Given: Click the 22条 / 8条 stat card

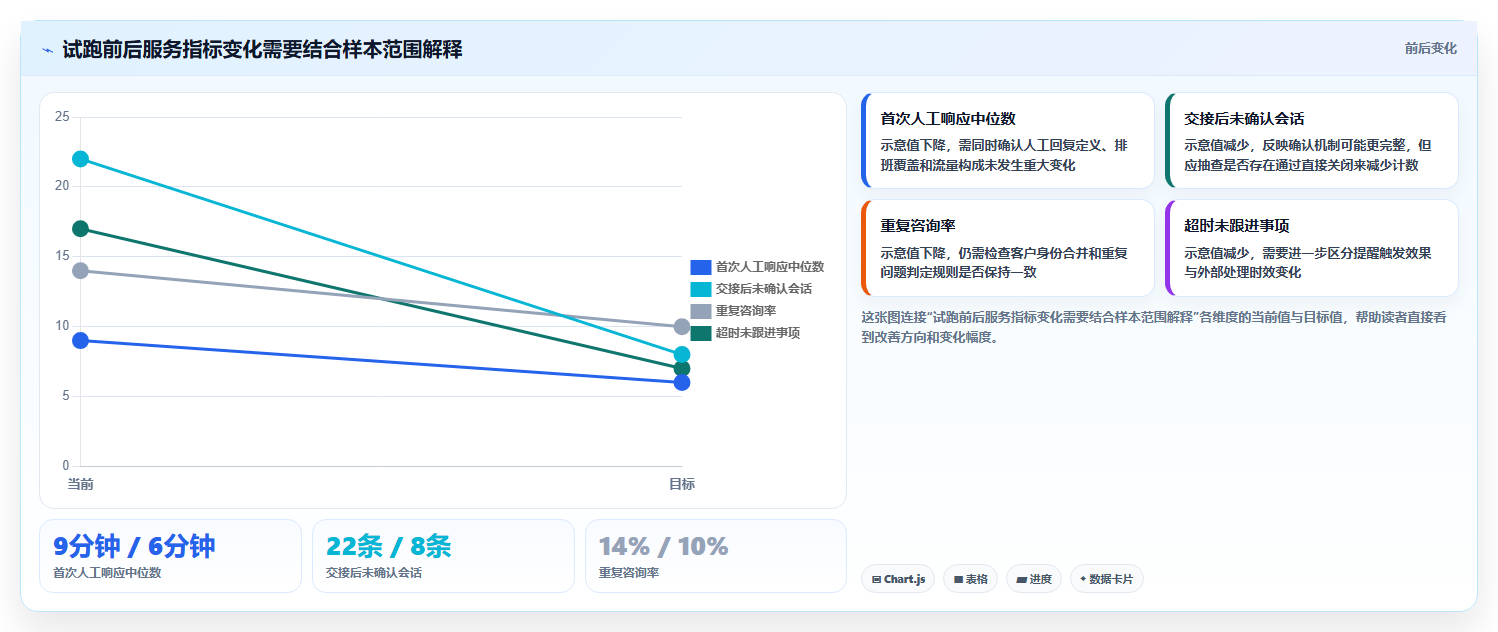Looking at the screenshot, I should point(443,556).
